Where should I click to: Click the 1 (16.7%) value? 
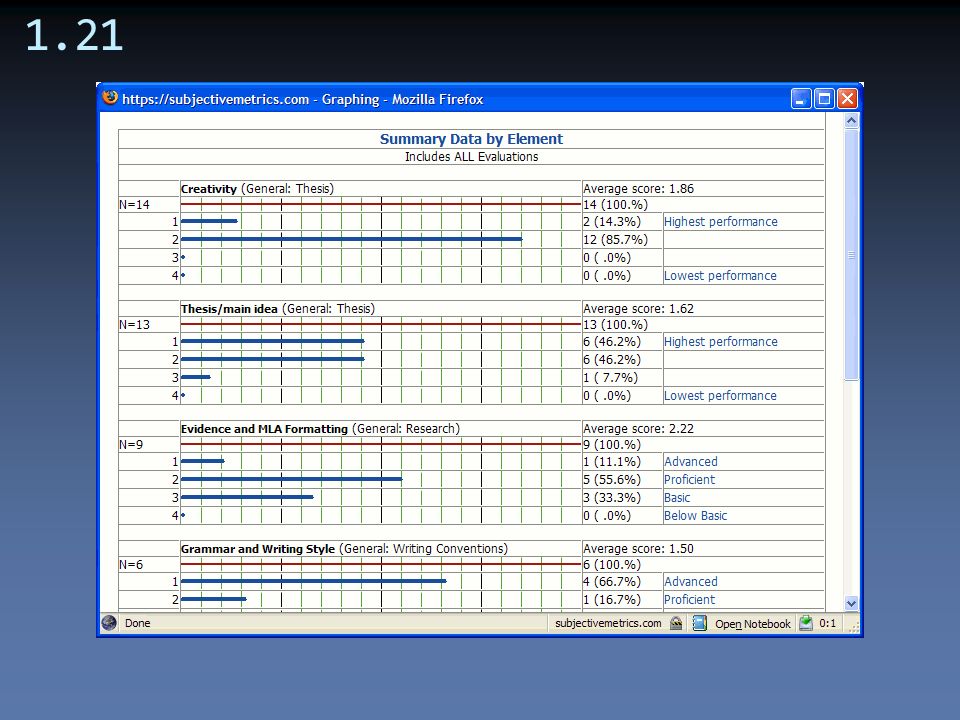[612, 599]
